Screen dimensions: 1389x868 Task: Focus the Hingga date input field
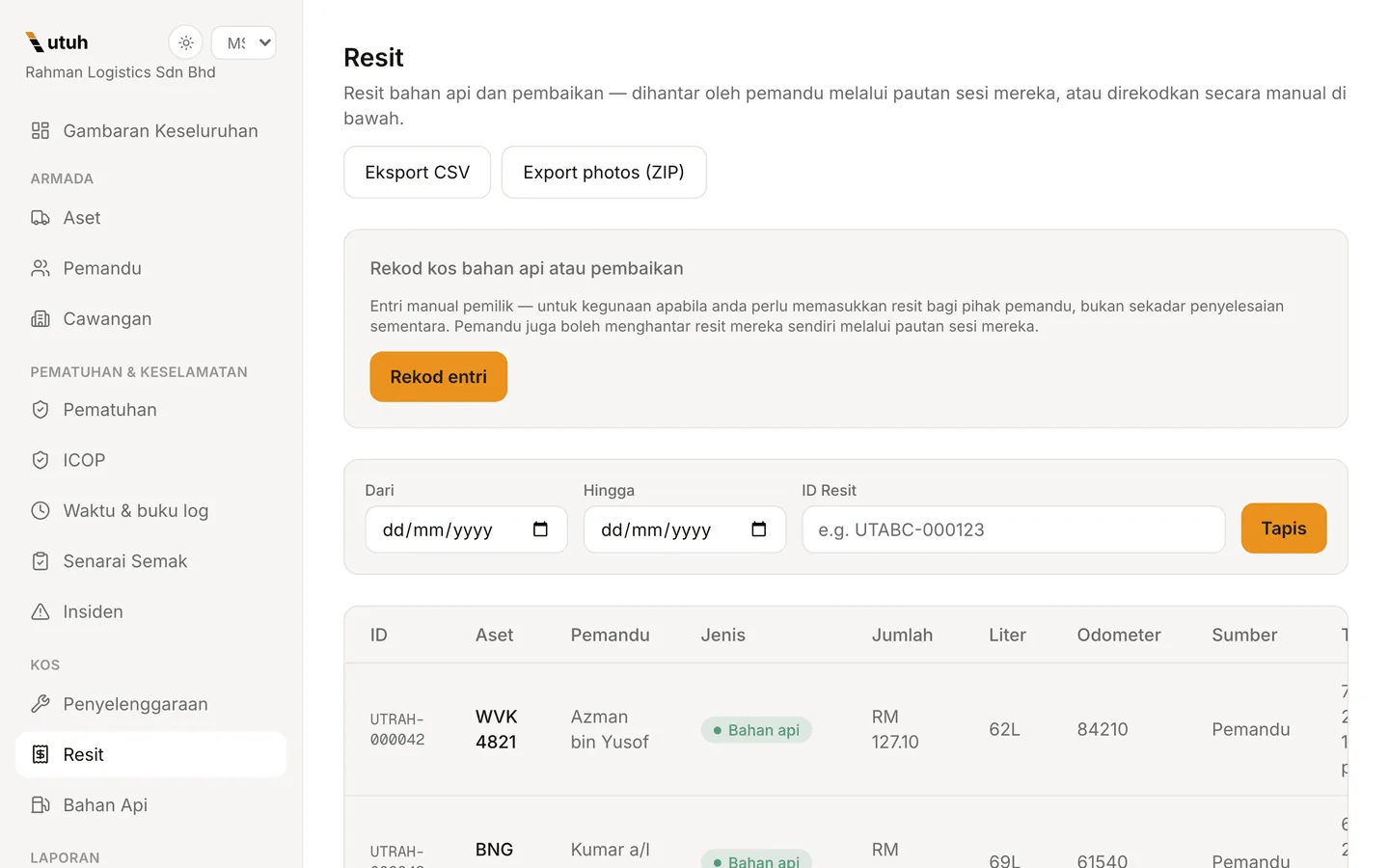685,529
